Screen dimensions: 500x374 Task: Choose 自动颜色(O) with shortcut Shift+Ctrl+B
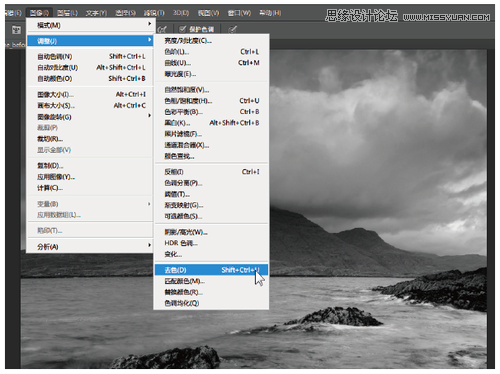[90, 78]
